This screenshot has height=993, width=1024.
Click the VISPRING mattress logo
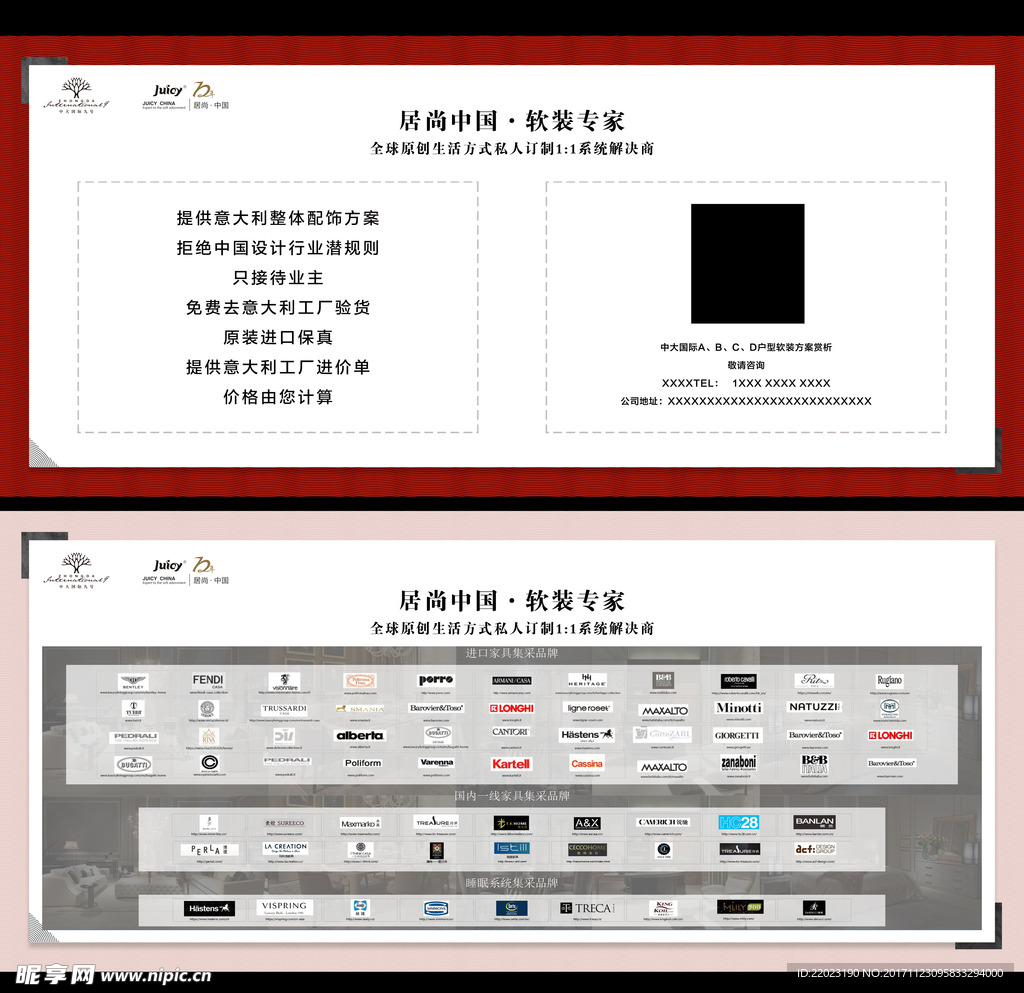284,907
